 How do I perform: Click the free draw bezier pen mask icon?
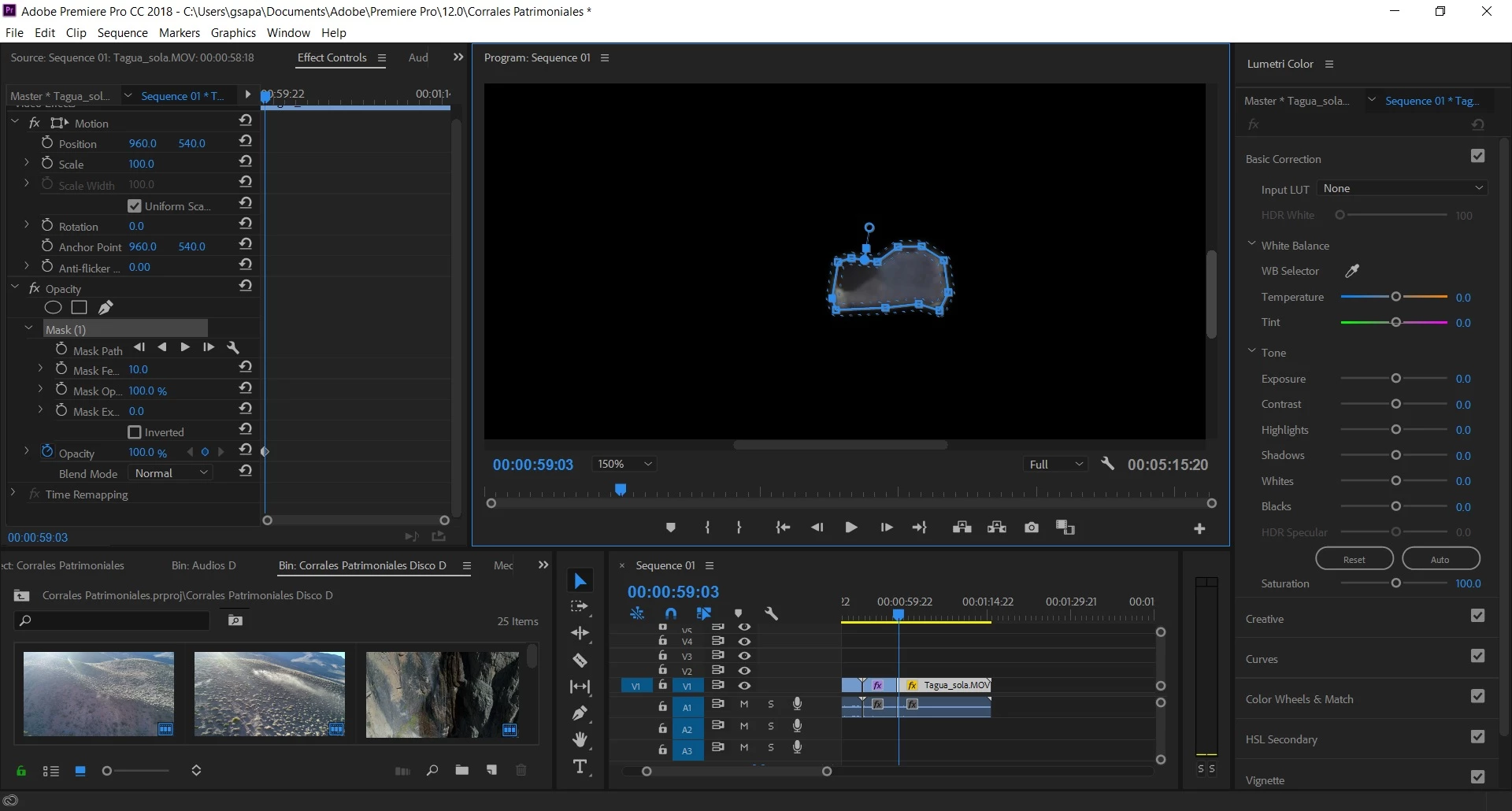106,308
